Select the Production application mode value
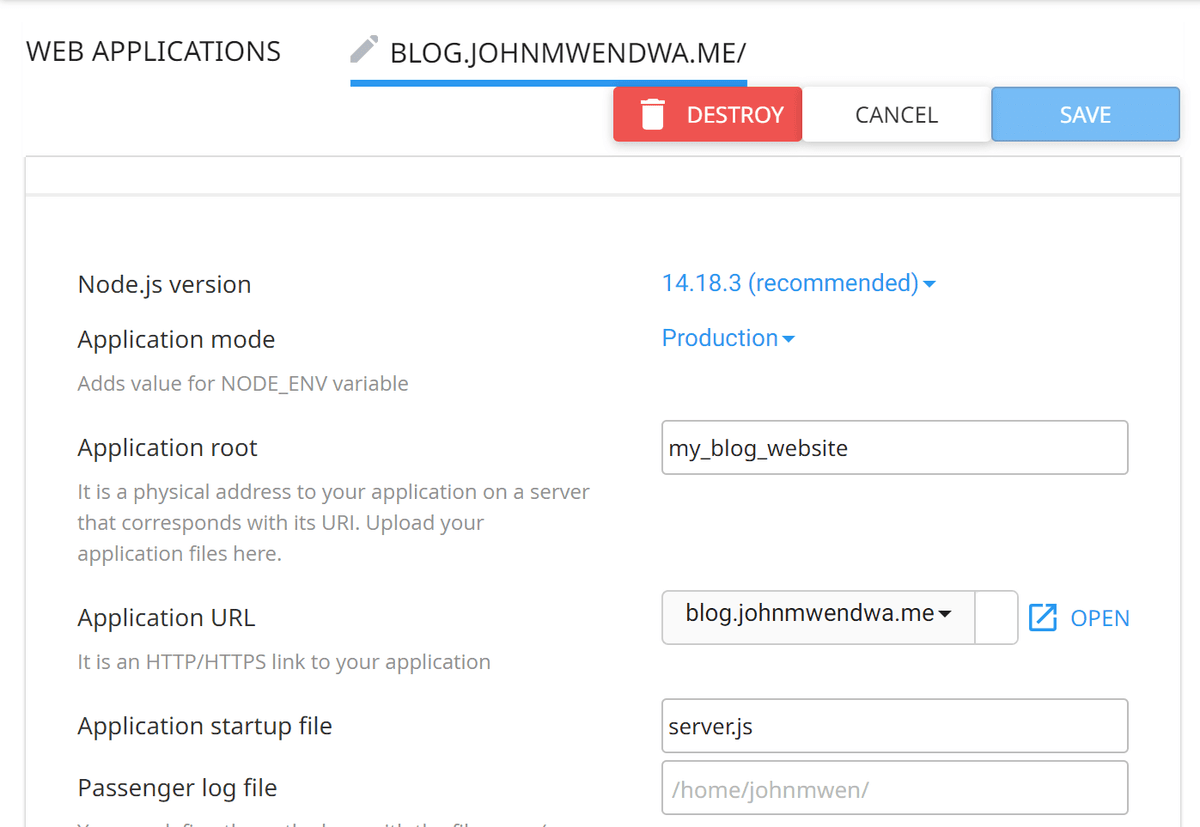 coord(720,338)
